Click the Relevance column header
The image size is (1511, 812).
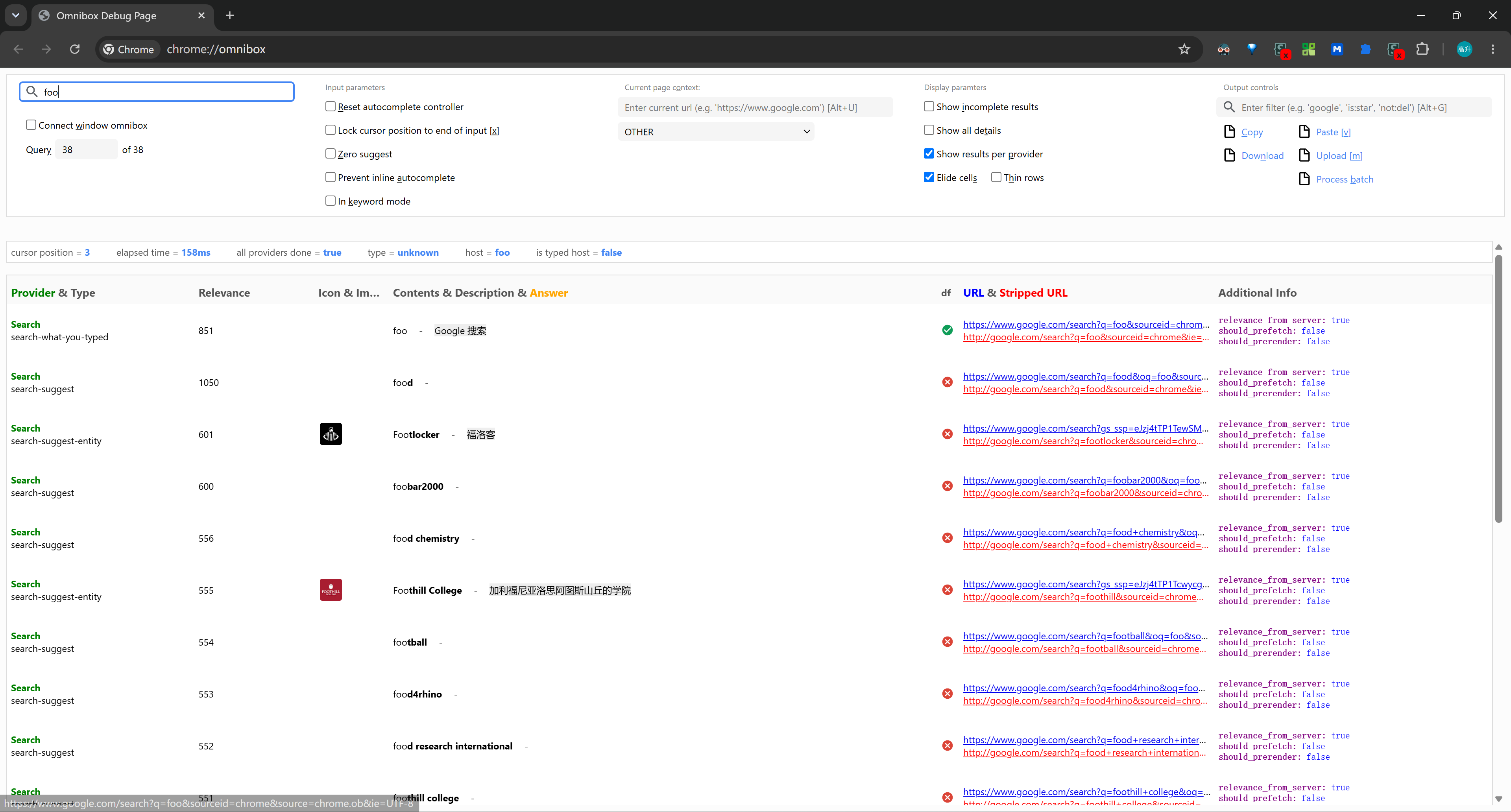pos(224,293)
